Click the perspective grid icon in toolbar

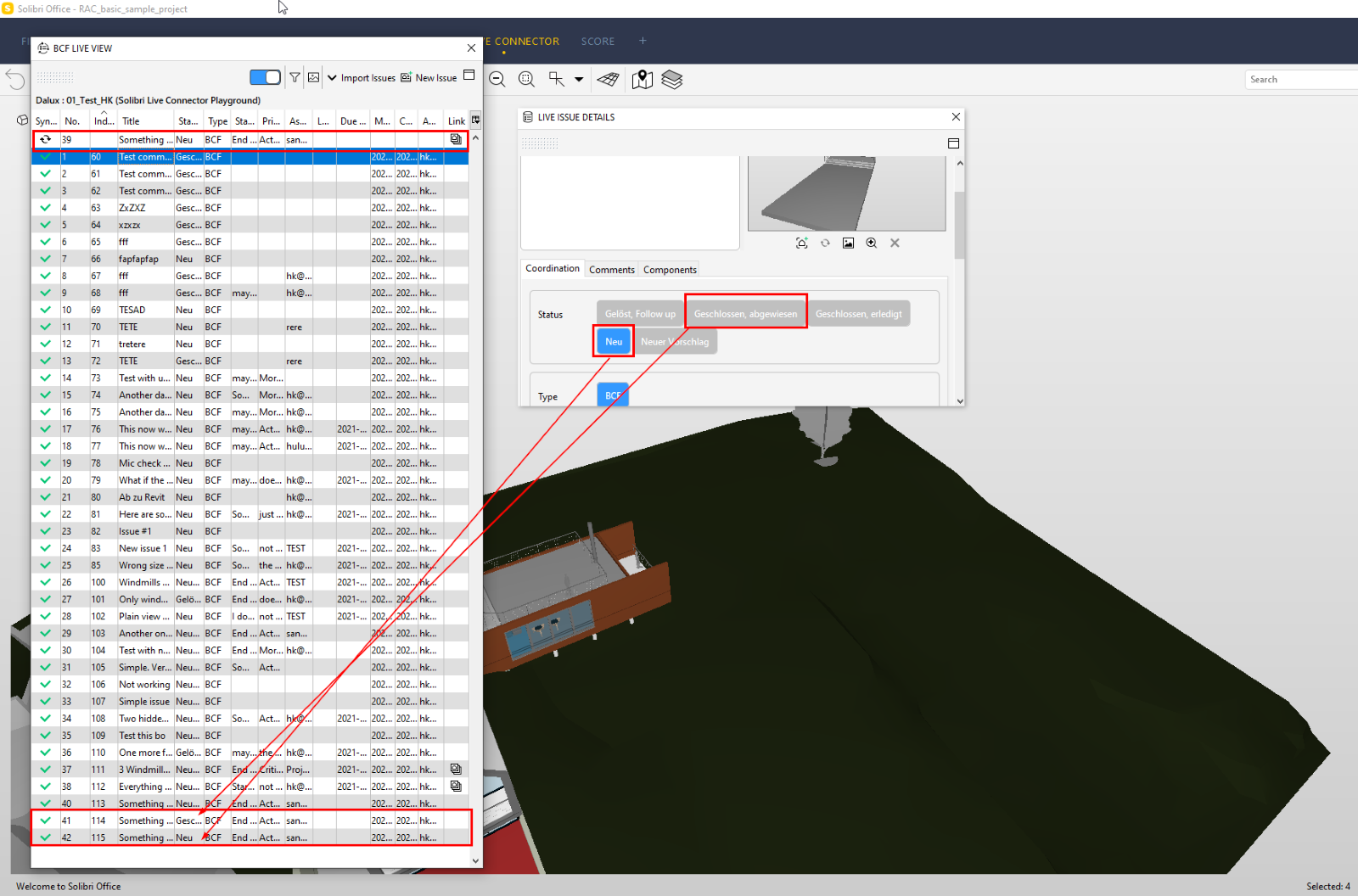point(609,79)
